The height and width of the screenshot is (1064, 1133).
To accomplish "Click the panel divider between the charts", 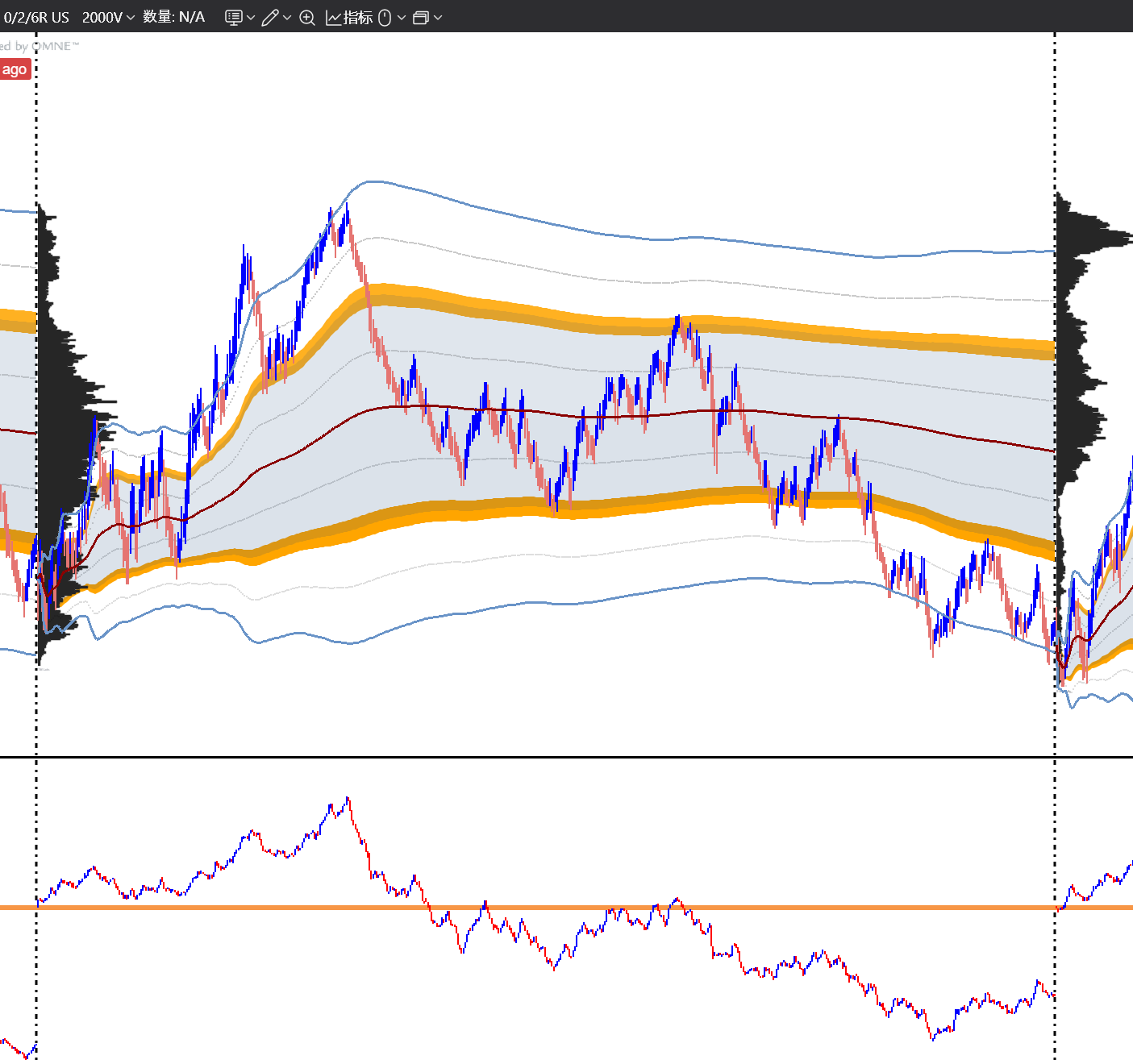I will coord(566,757).
